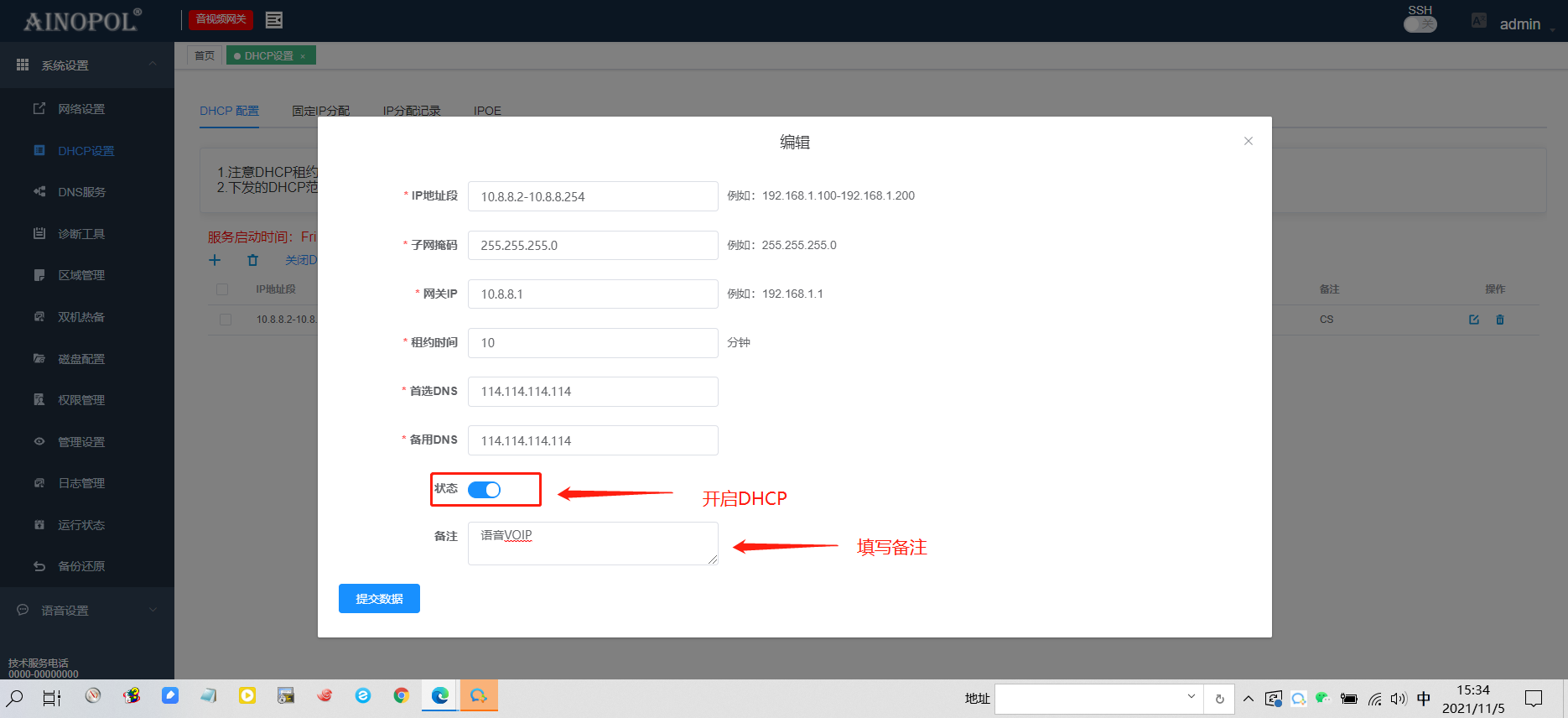
Task: Click the plus icon to add entry
Action: pyautogui.click(x=215, y=260)
